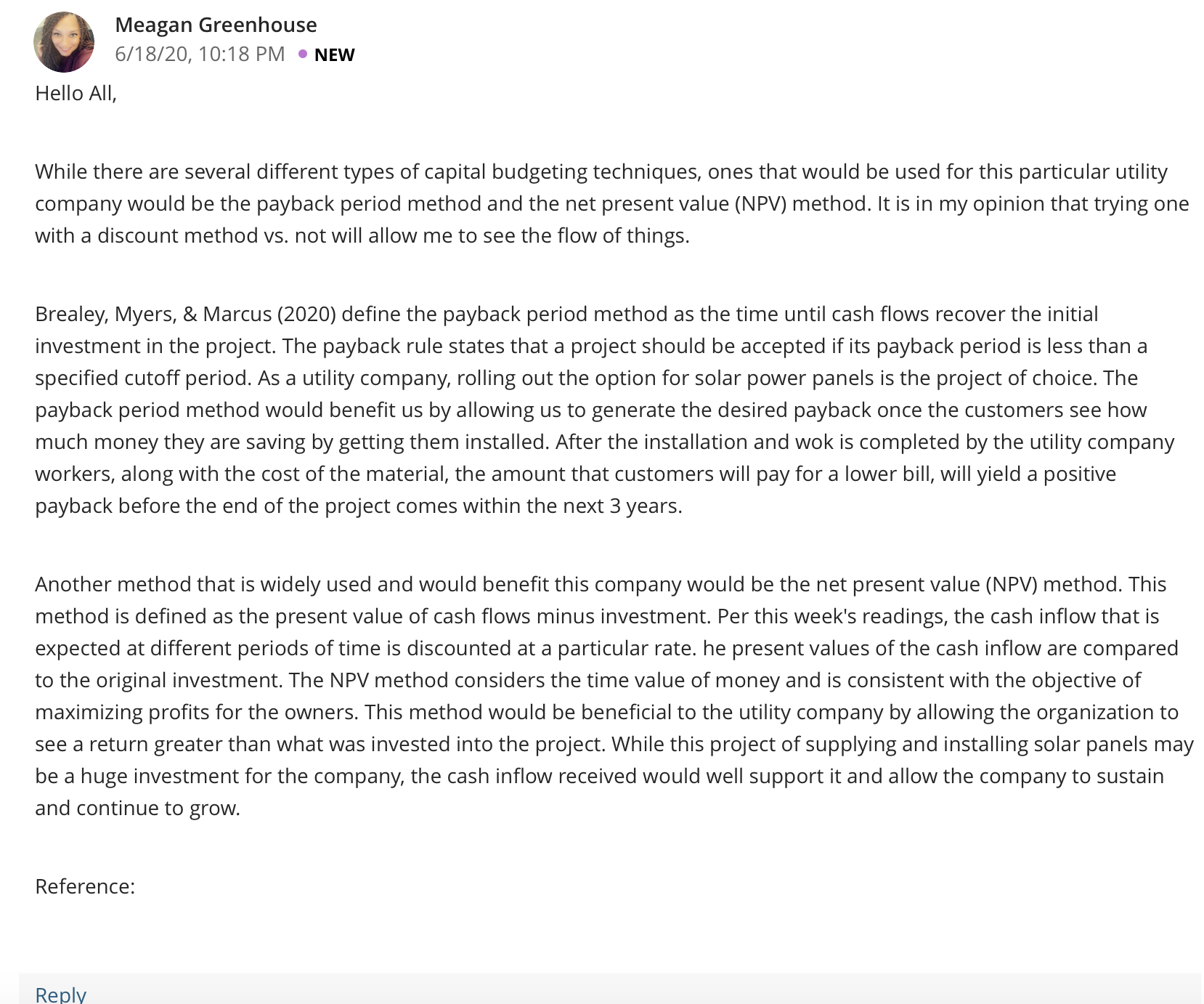Click the "Hello All," greeting line

(x=76, y=94)
